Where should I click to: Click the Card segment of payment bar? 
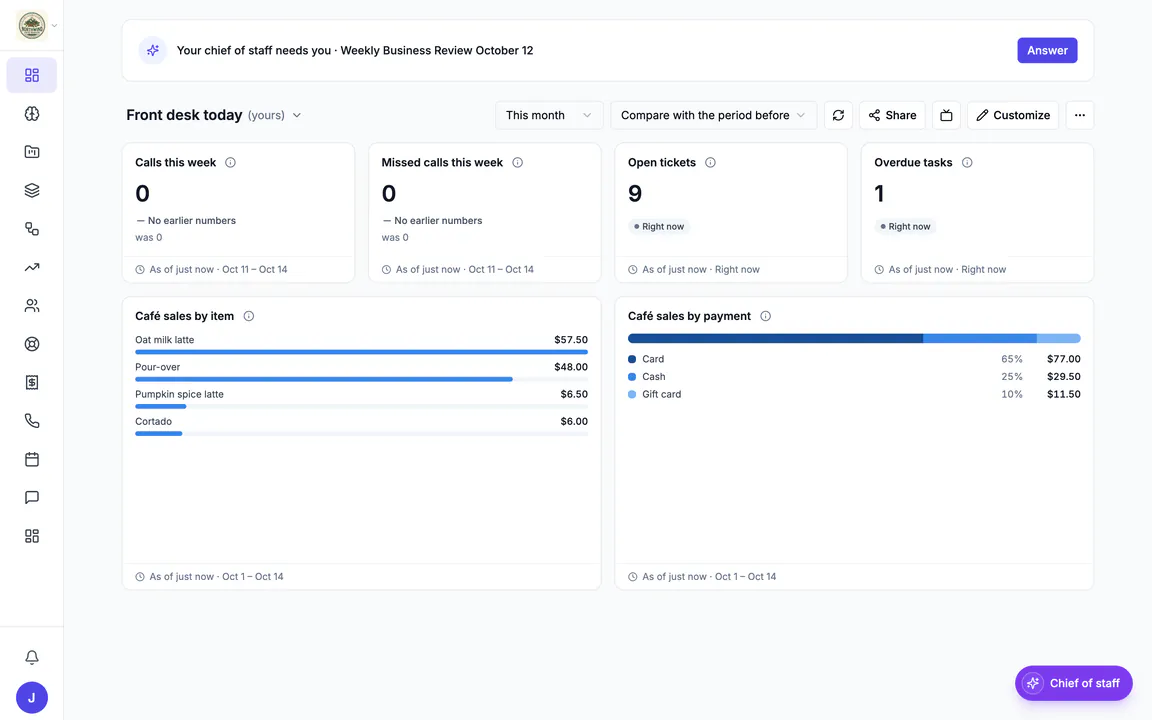(x=775, y=338)
